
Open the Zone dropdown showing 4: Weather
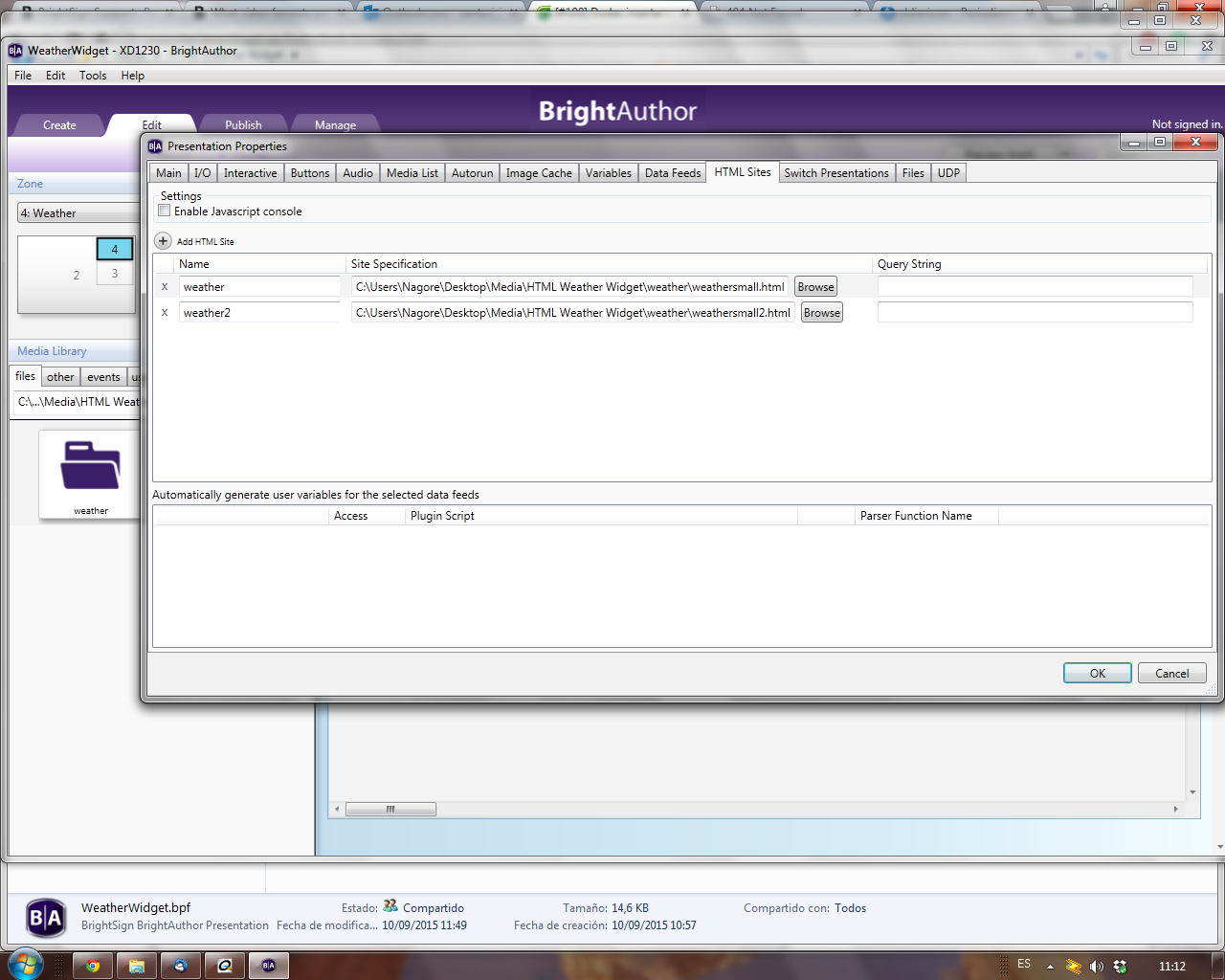click(78, 212)
